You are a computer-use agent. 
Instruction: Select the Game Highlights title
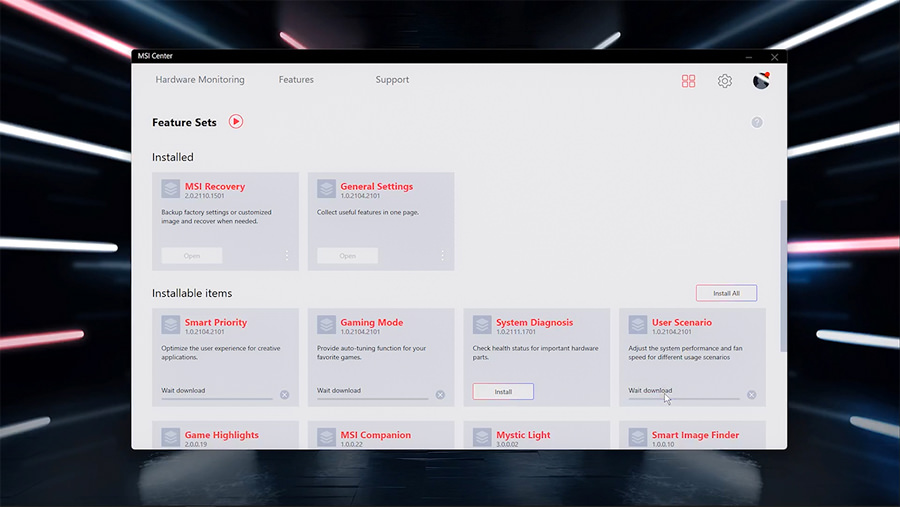[x=222, y=435]
